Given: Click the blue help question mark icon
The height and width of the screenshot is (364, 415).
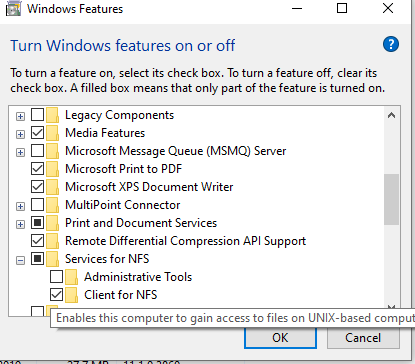Looking at the screenshot, I should pyautogui.click(x=391, y=44).
